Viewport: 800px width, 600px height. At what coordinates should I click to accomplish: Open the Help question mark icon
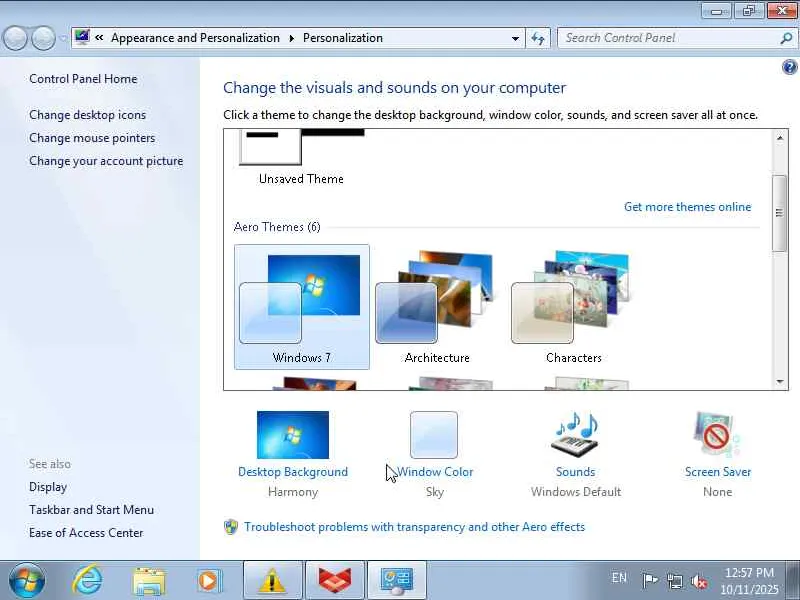point(789,67)
